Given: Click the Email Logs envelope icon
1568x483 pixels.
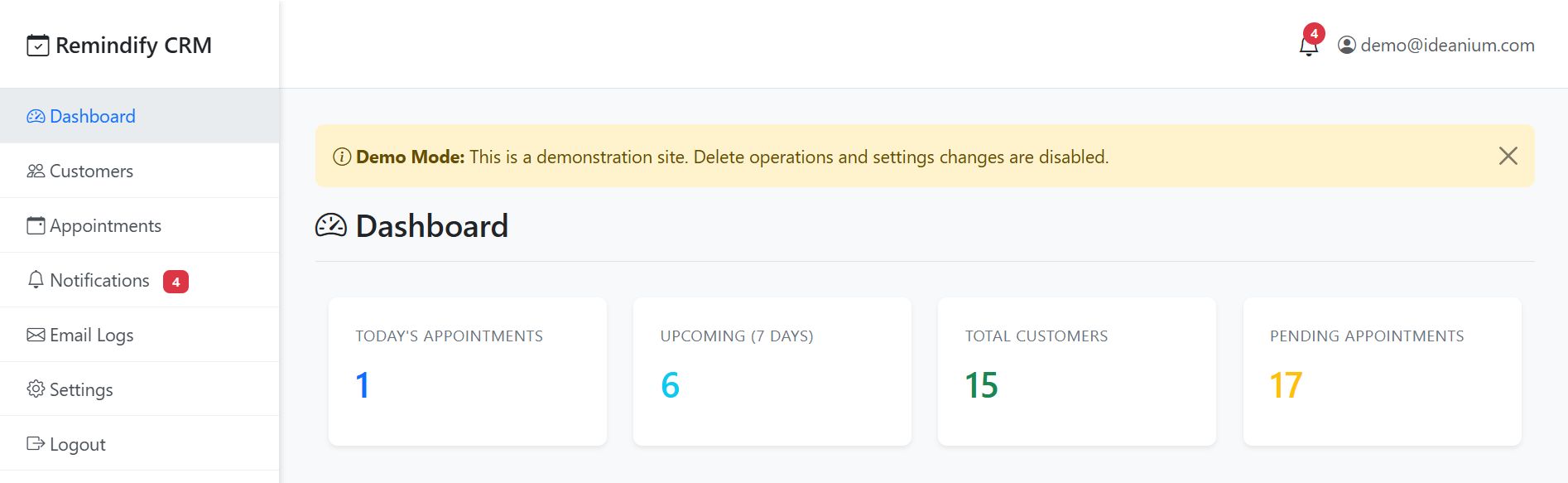Looking at the screenshot, I should (x=36, y=336).
